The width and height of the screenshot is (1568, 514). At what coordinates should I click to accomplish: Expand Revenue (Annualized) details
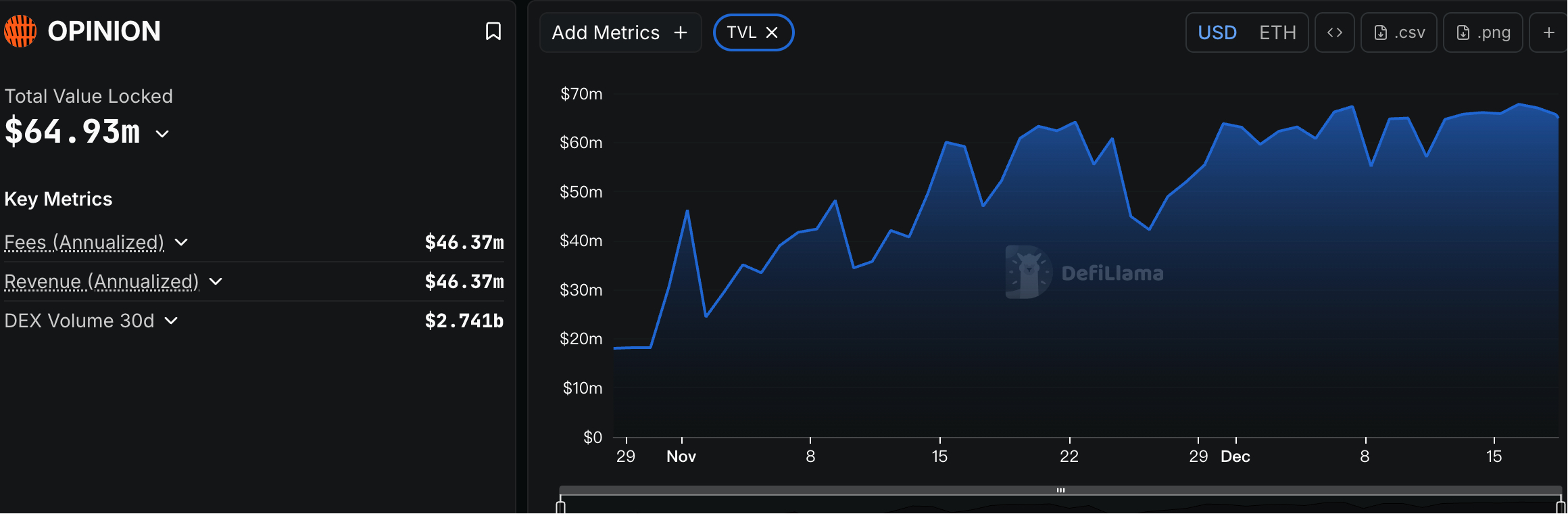(x=216, y=281)
